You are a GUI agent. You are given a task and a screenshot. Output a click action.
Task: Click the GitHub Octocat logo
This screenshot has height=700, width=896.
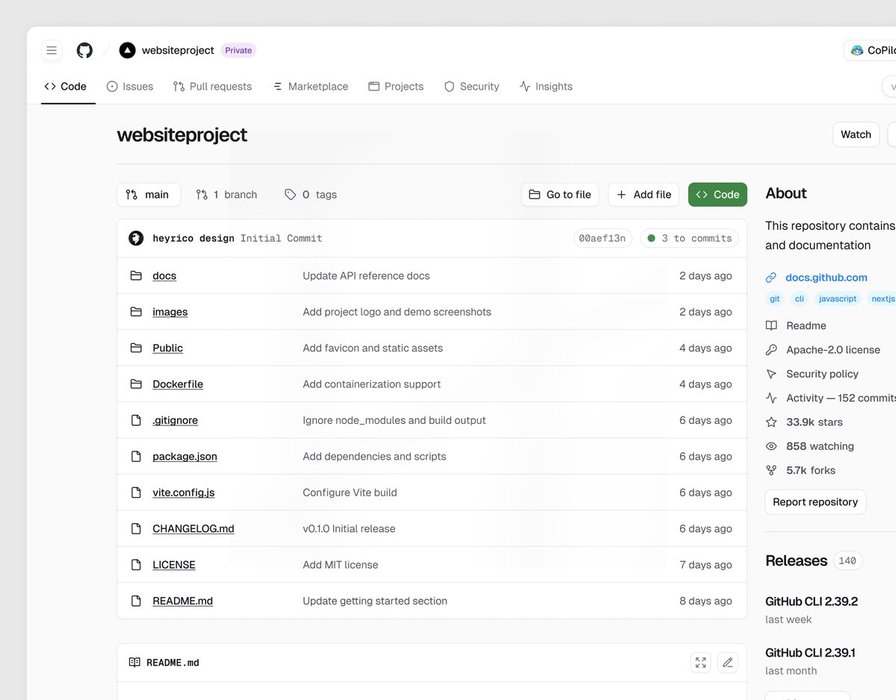[85, 50]
